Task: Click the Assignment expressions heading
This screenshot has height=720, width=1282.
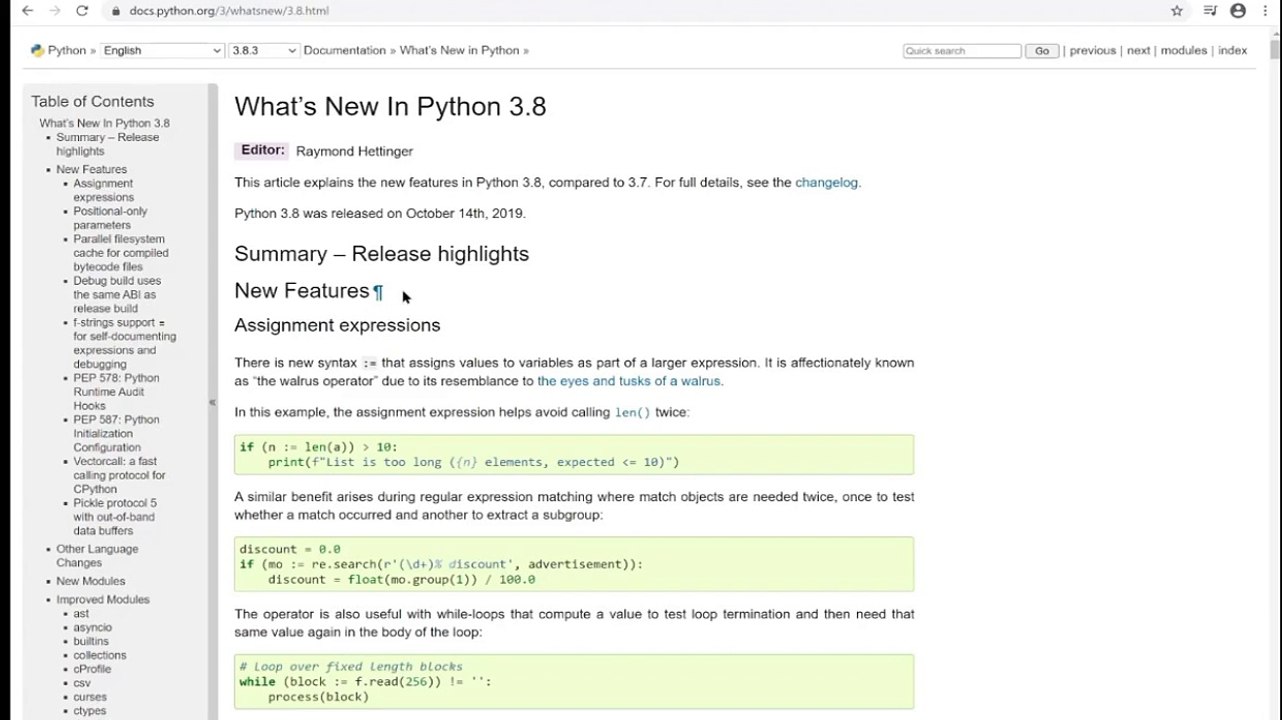Action: pos(337,325)
